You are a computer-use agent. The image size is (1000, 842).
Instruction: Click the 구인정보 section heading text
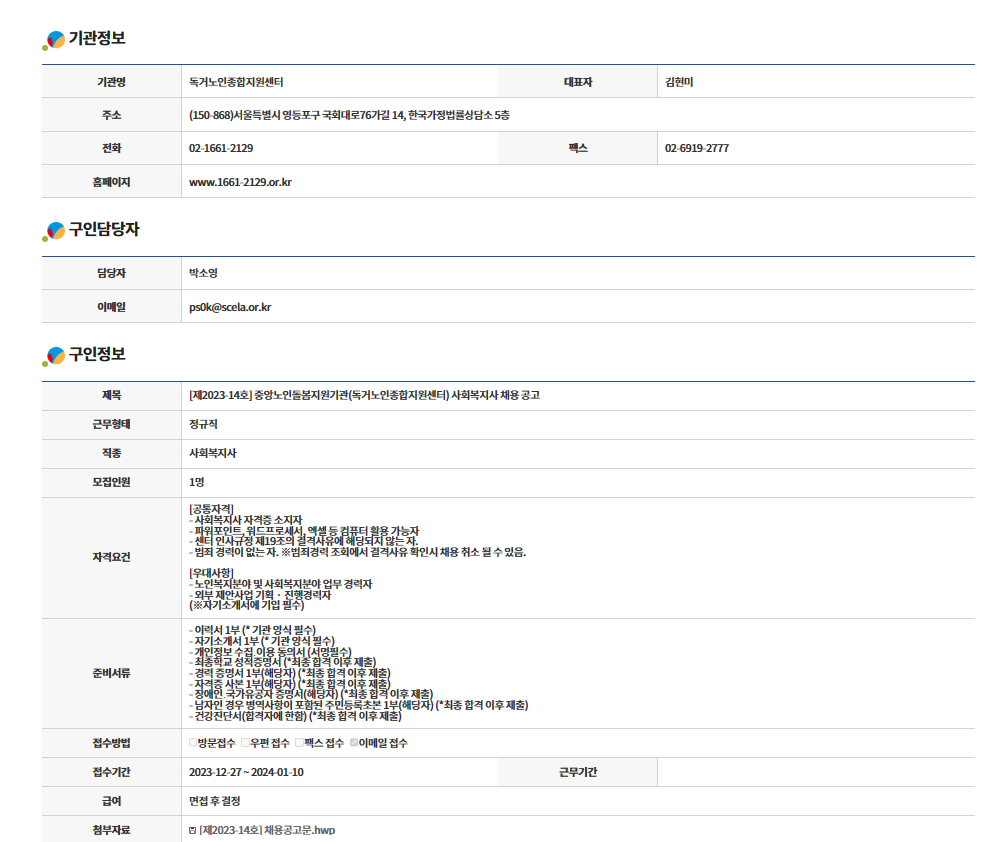(97, 355)
